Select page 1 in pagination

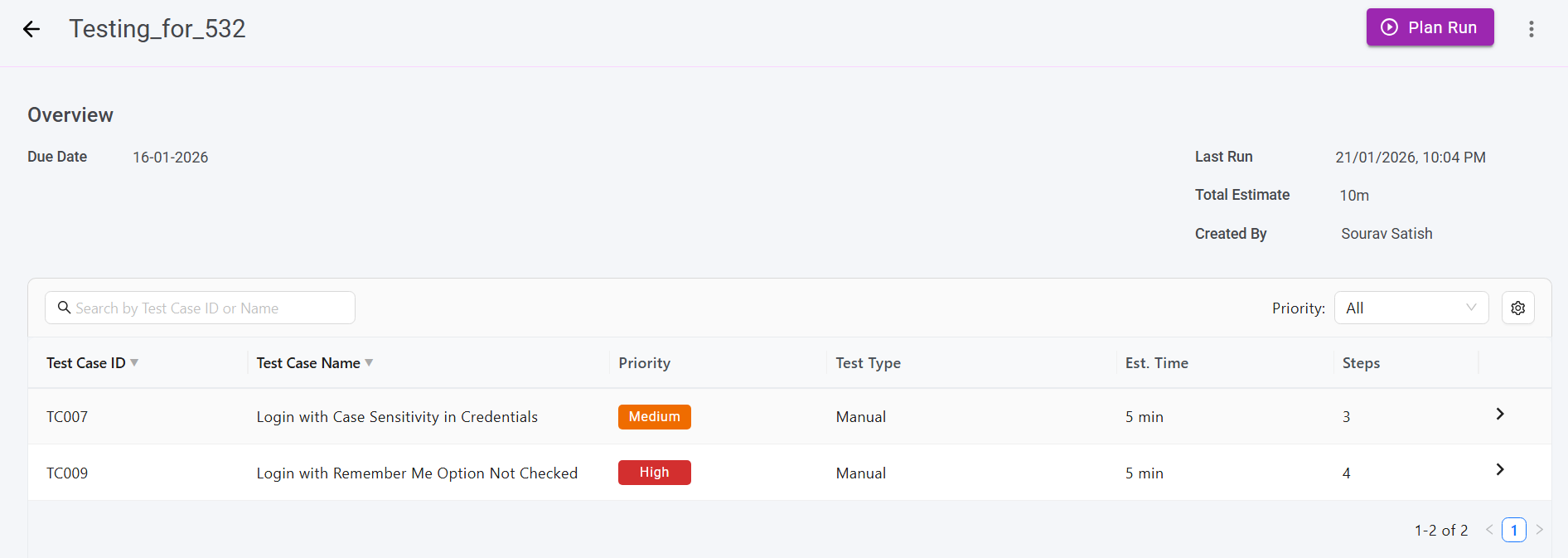point(1513,530)
